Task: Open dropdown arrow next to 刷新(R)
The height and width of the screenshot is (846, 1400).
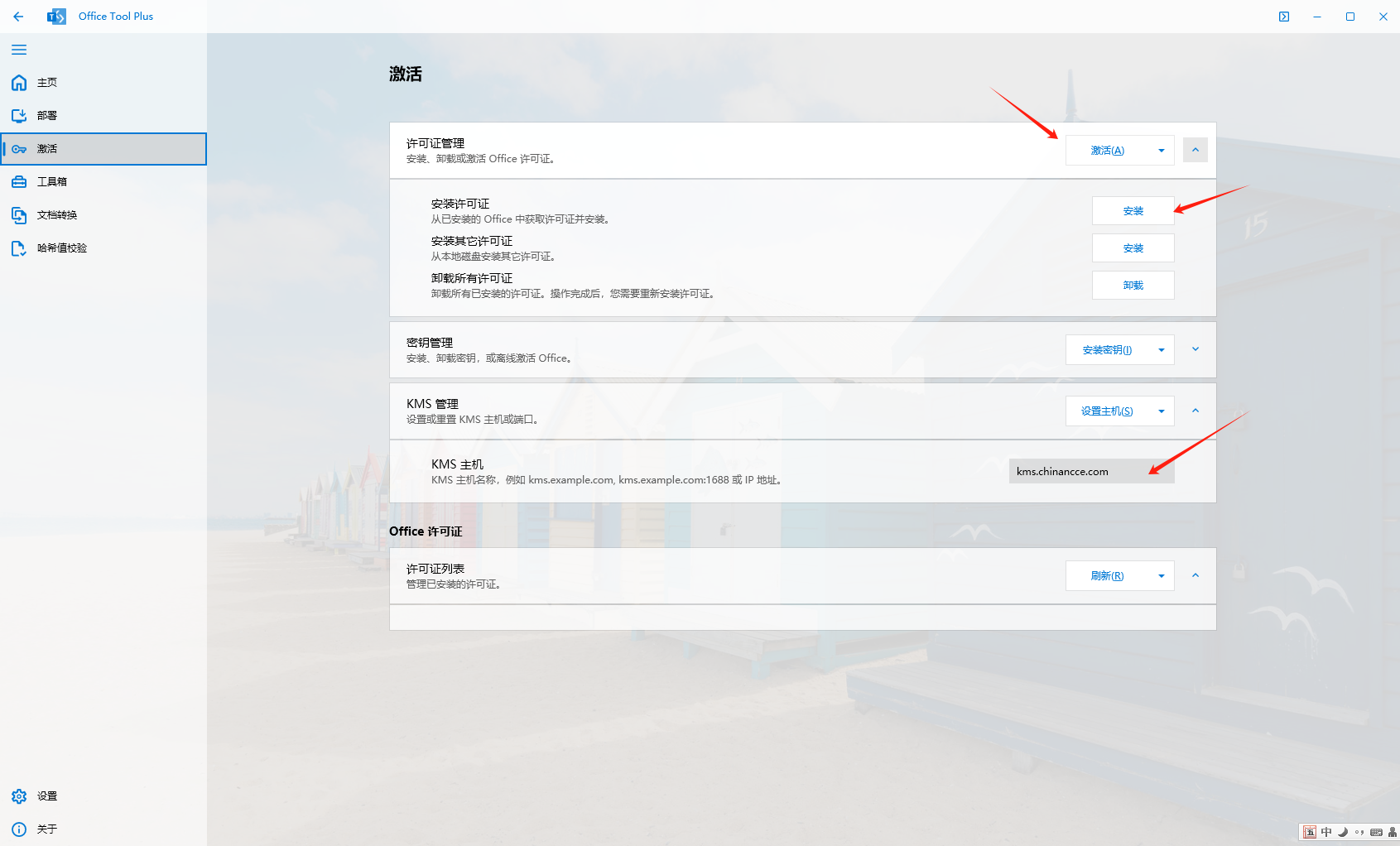Action: click(x=1162, y=576)
